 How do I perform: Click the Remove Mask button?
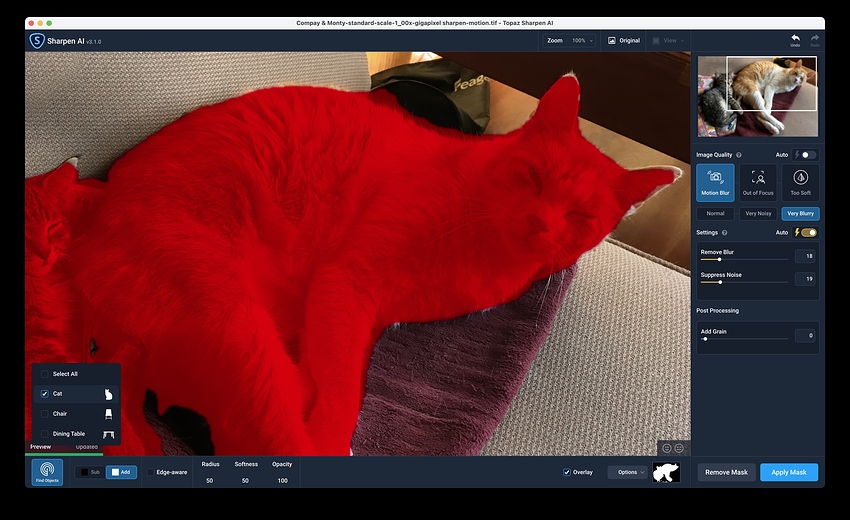pyautogui.click(x=726, y=472)
